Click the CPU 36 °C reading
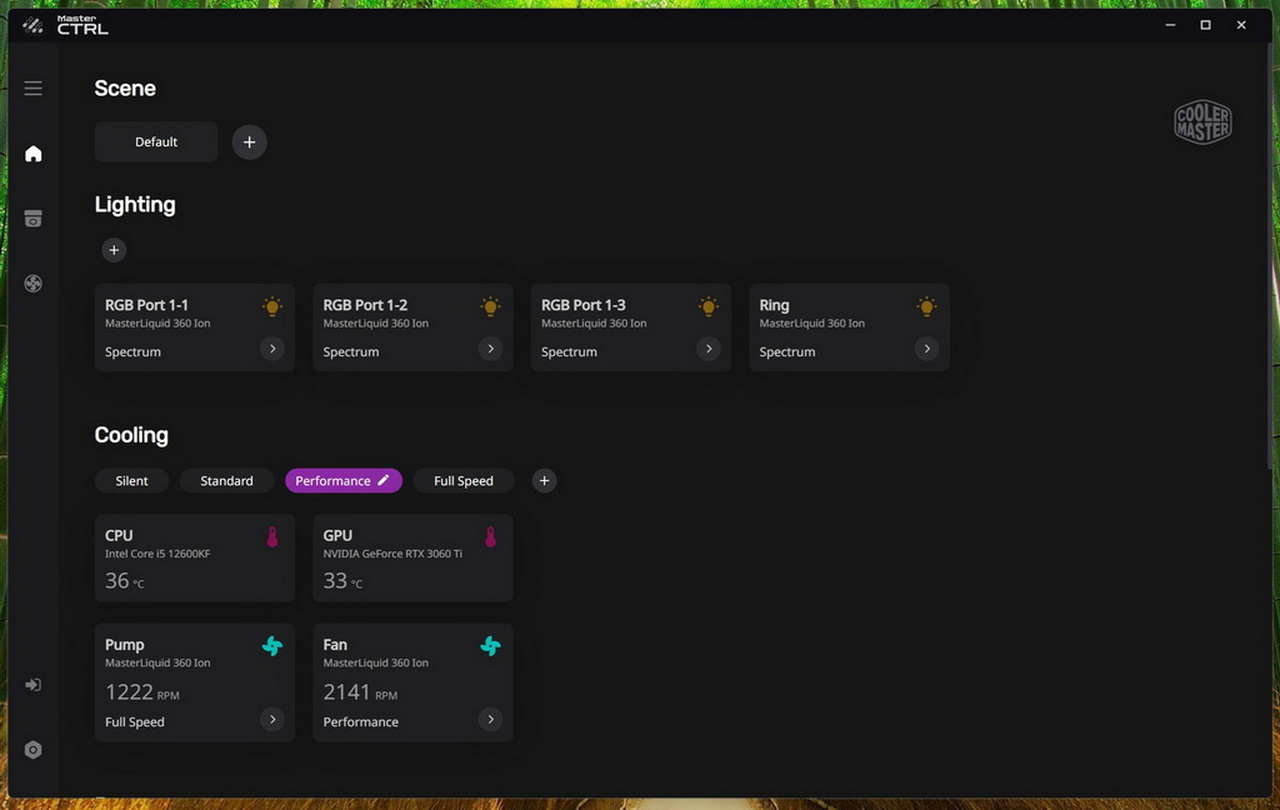 pyautogui.click(x=125, y=581)
